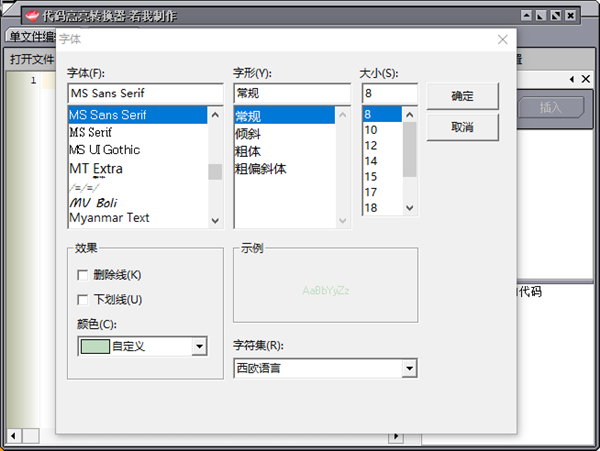Select font size 12
This screenshot has height=451, width=600.
371,145
